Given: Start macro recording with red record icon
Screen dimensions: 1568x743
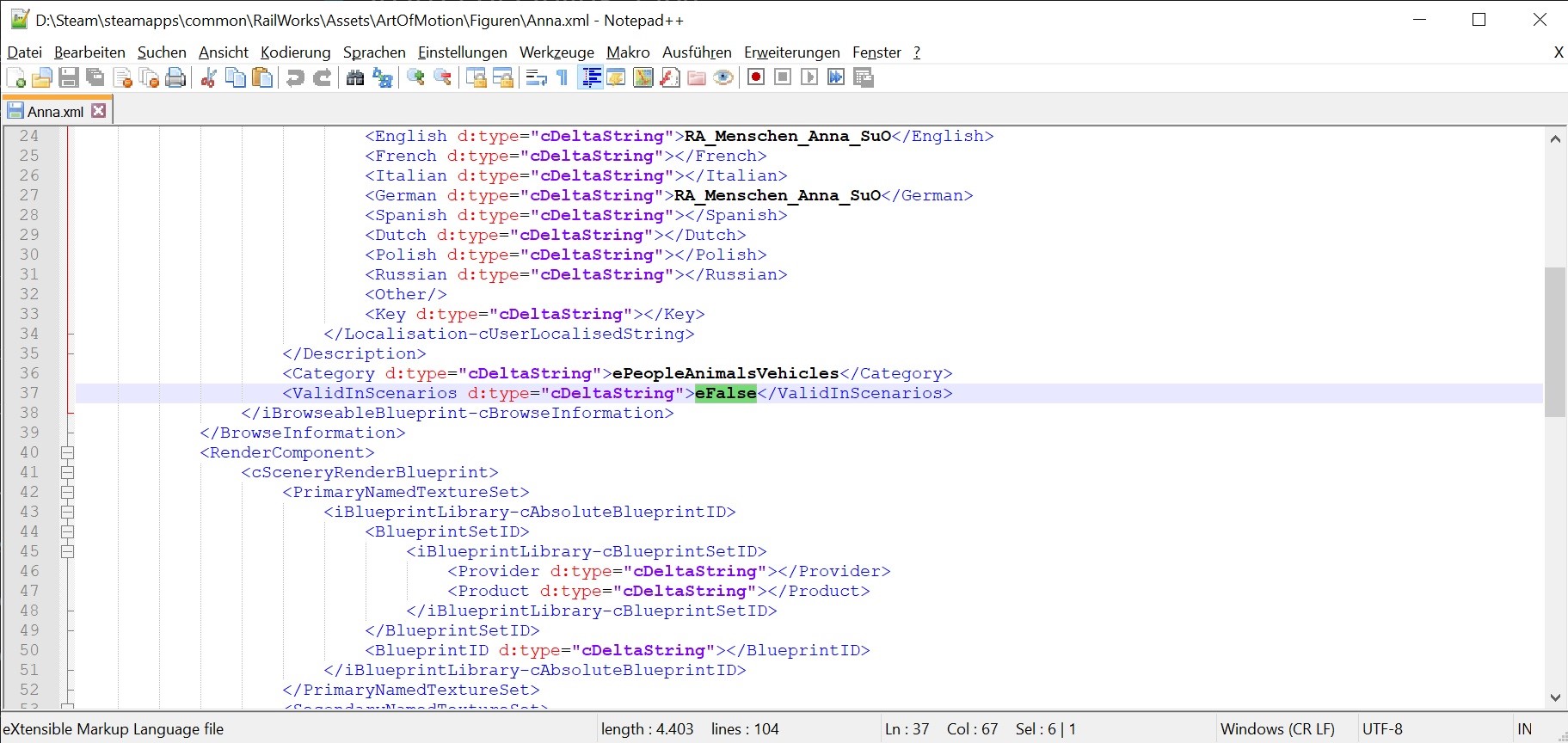Looking at the screenshot, I should tap(756, 78).
